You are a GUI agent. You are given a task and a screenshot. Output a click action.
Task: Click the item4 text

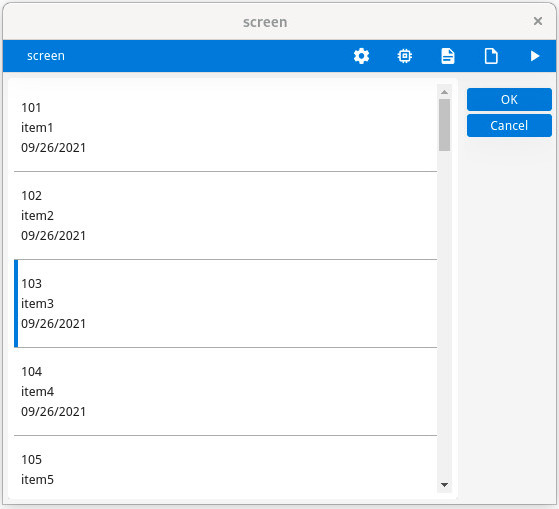point(37,392)
